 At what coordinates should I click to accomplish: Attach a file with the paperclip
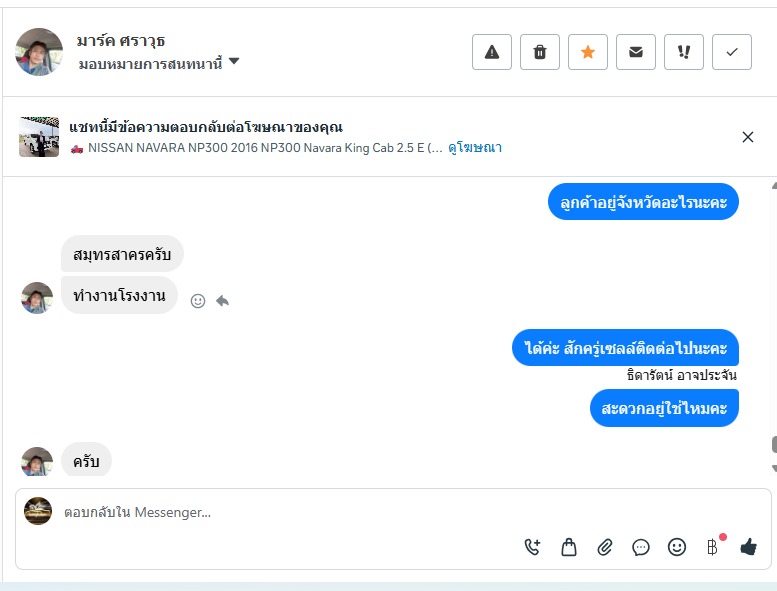click(605, 547)
